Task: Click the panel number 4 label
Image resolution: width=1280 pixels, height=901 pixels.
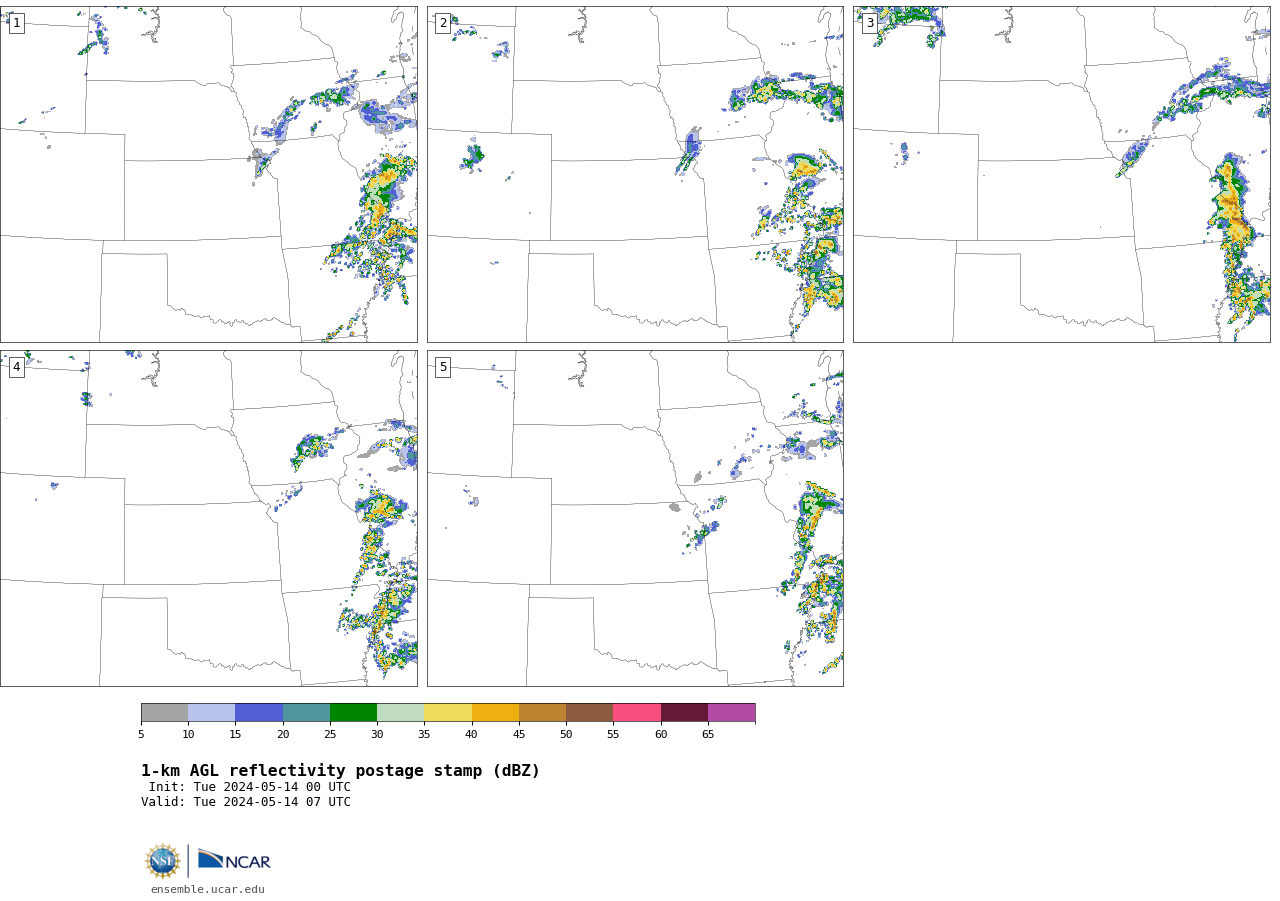Action: point(16,367)
